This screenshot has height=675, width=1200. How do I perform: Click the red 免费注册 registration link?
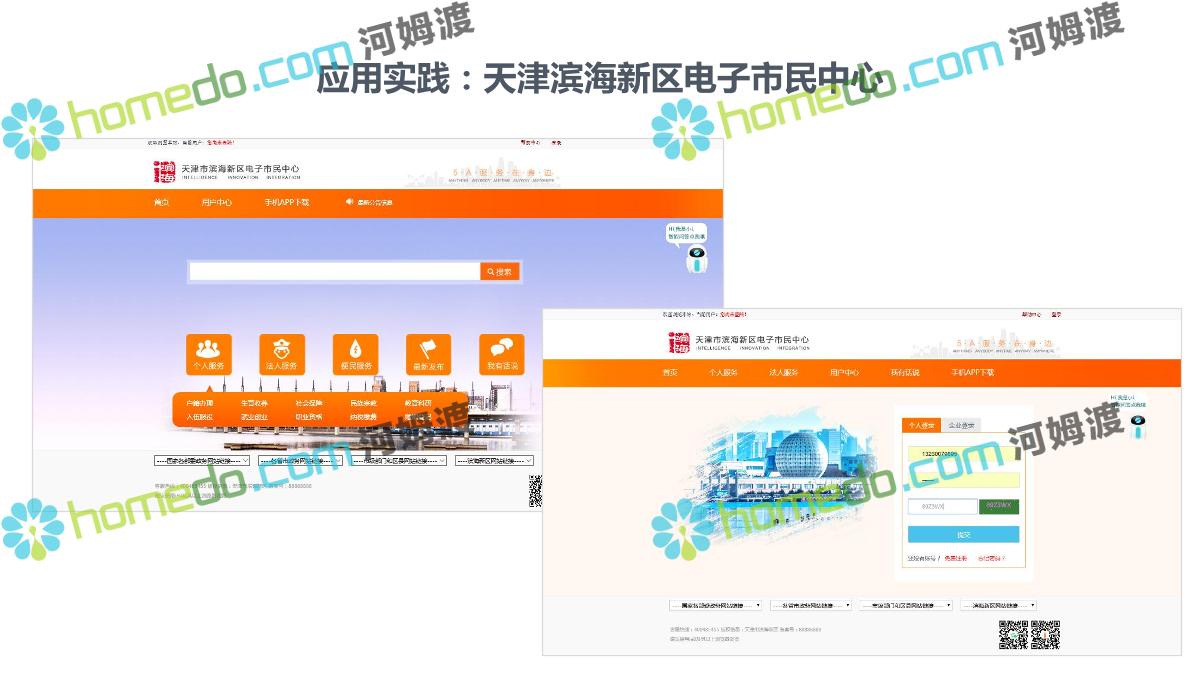pyautogui.click(x=955, y=558)
